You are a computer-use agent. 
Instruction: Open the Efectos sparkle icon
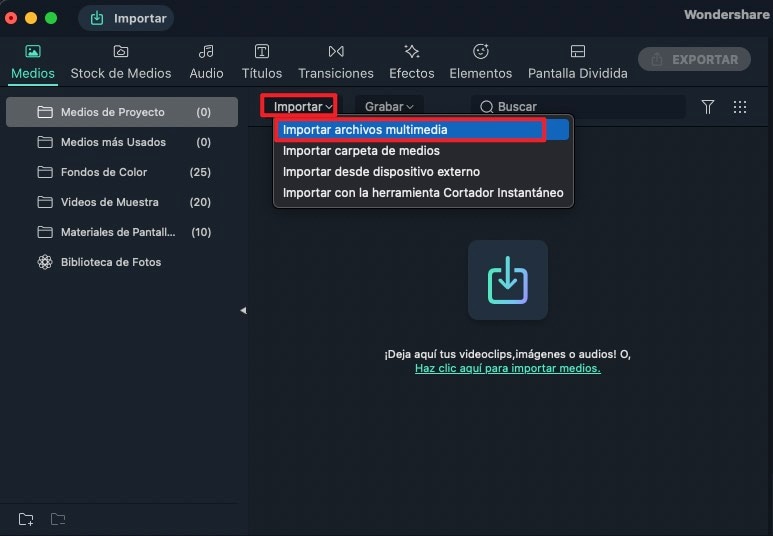pyautogui.click(x=412, y=51)
